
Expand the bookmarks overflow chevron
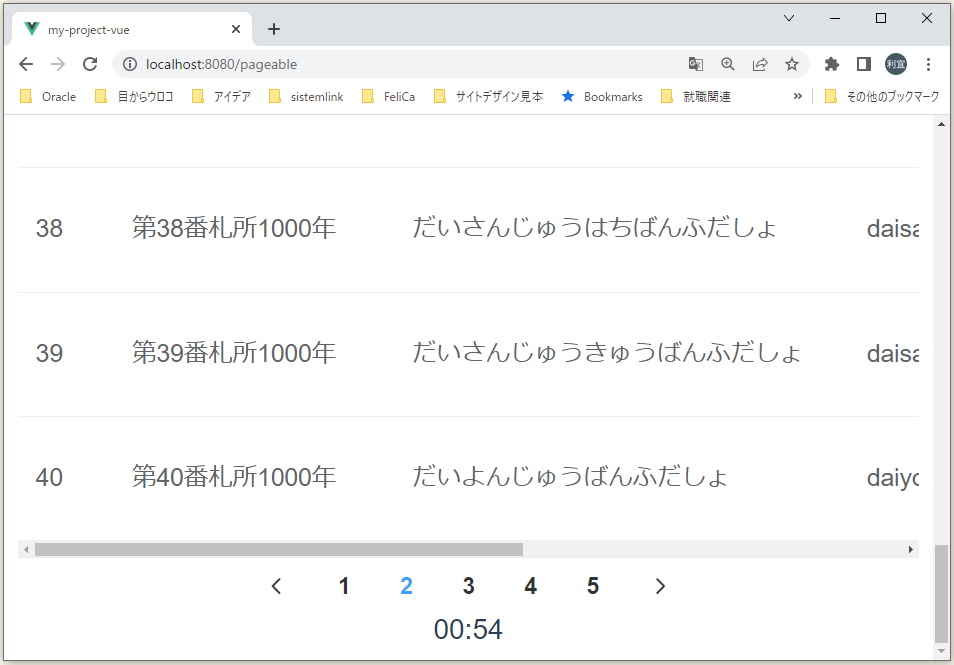(x=797, y=96)
